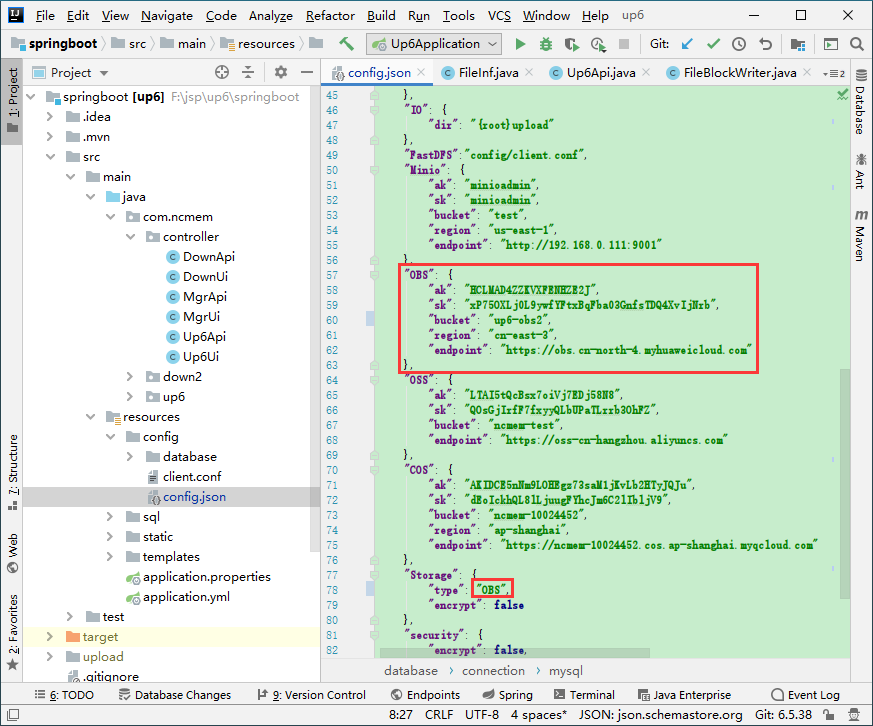Image resolution: width=873 pixels, height=726 pixels.
Task: Fold the security block at line 81
Action: (x=374, y=635)
